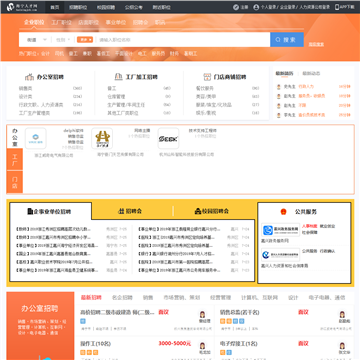
Task: Open 嘉兴人力资源和社会保障局 logo image
Action: pos(281,255)
